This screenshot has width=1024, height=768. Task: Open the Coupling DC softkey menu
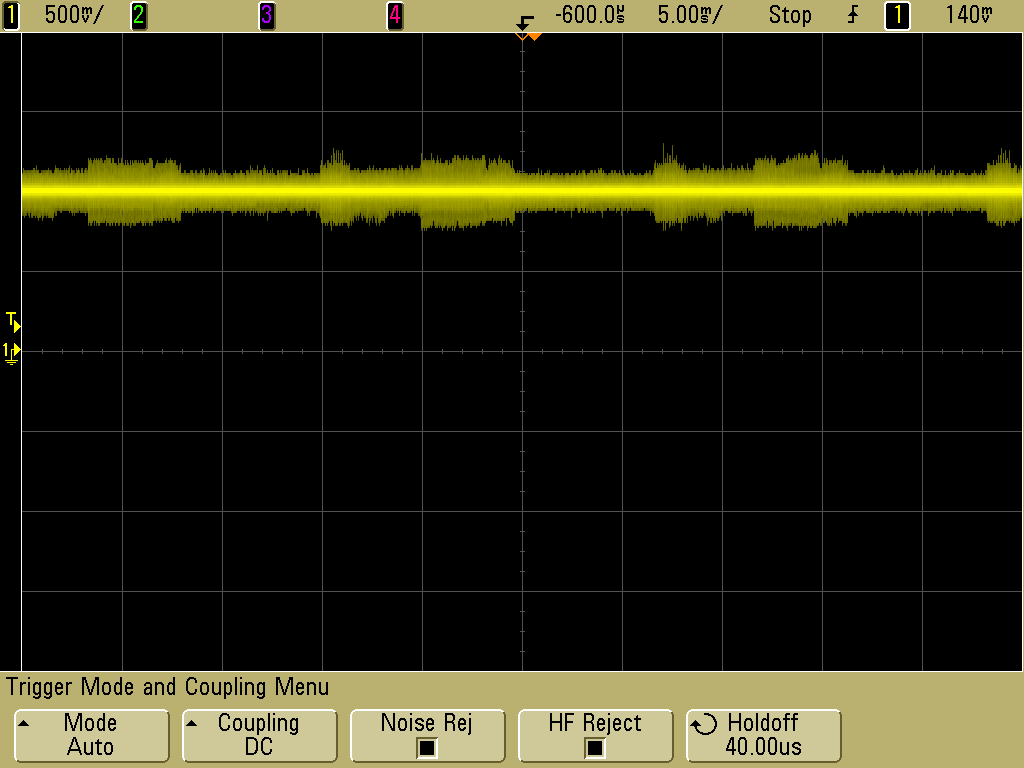click(x=259, y=735)
